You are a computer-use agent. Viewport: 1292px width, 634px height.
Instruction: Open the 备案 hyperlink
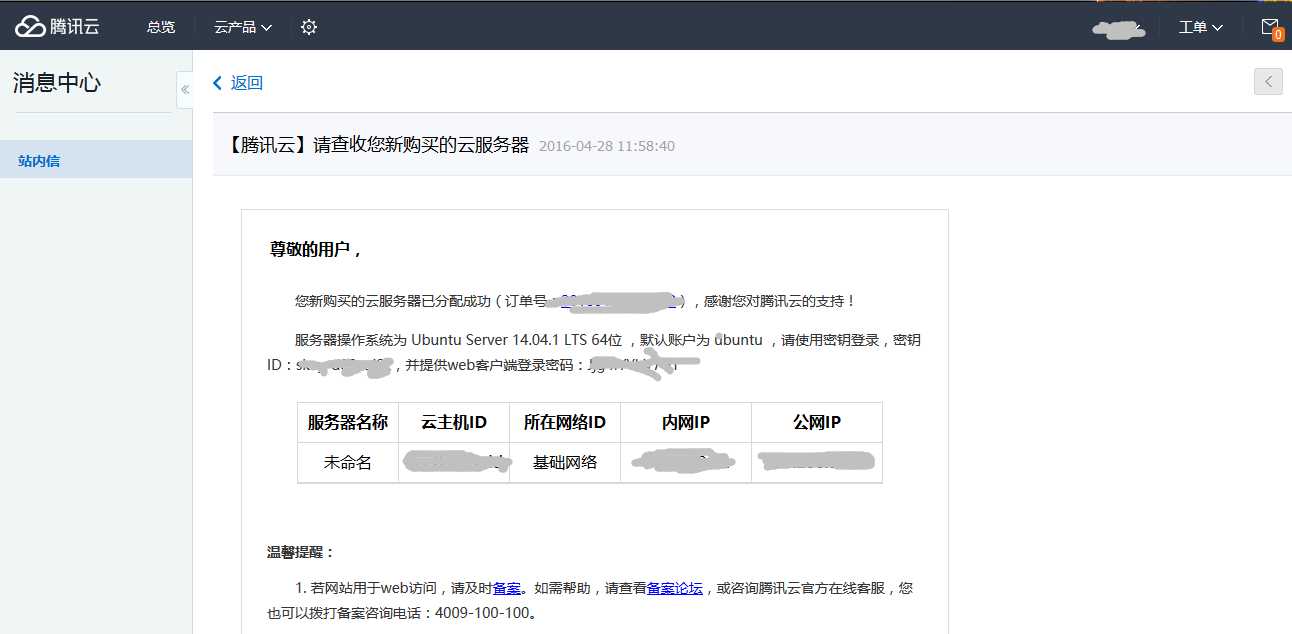tap(505, 588)
